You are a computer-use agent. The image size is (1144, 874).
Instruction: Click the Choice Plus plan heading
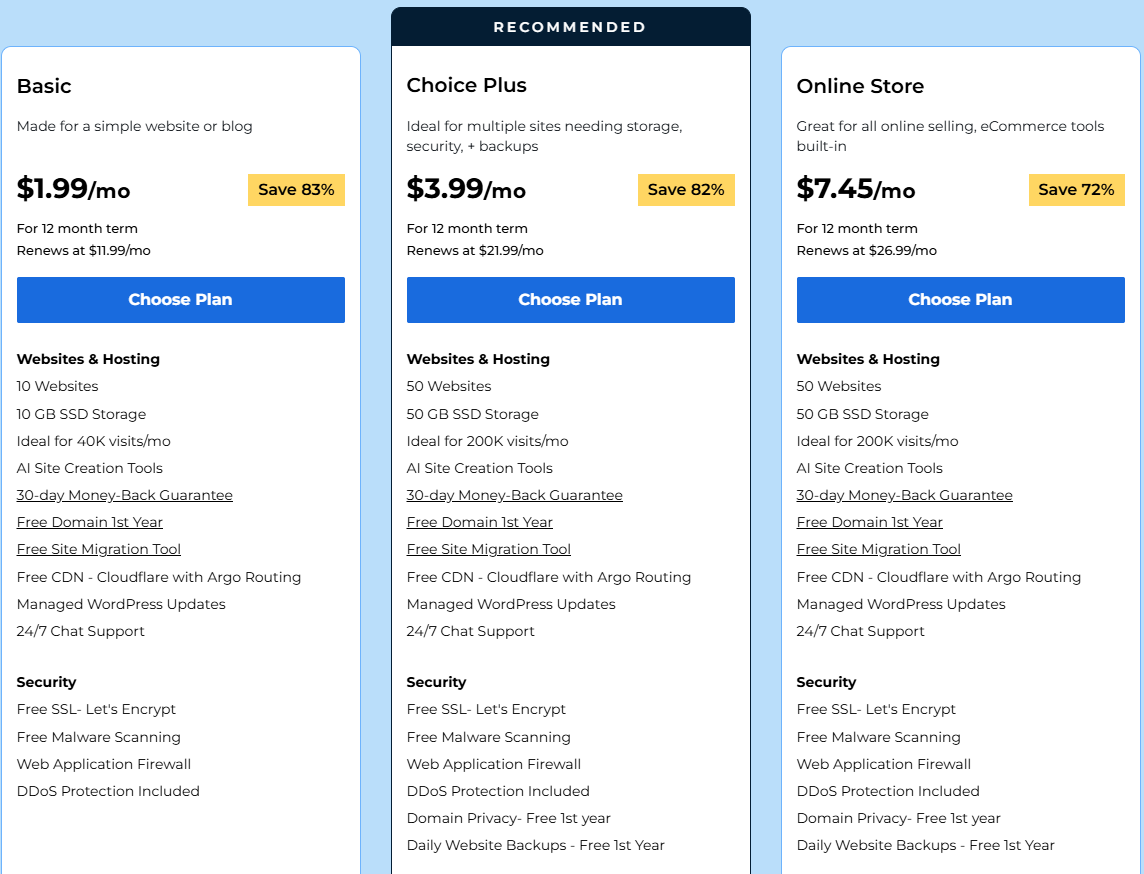coord(467,86)
